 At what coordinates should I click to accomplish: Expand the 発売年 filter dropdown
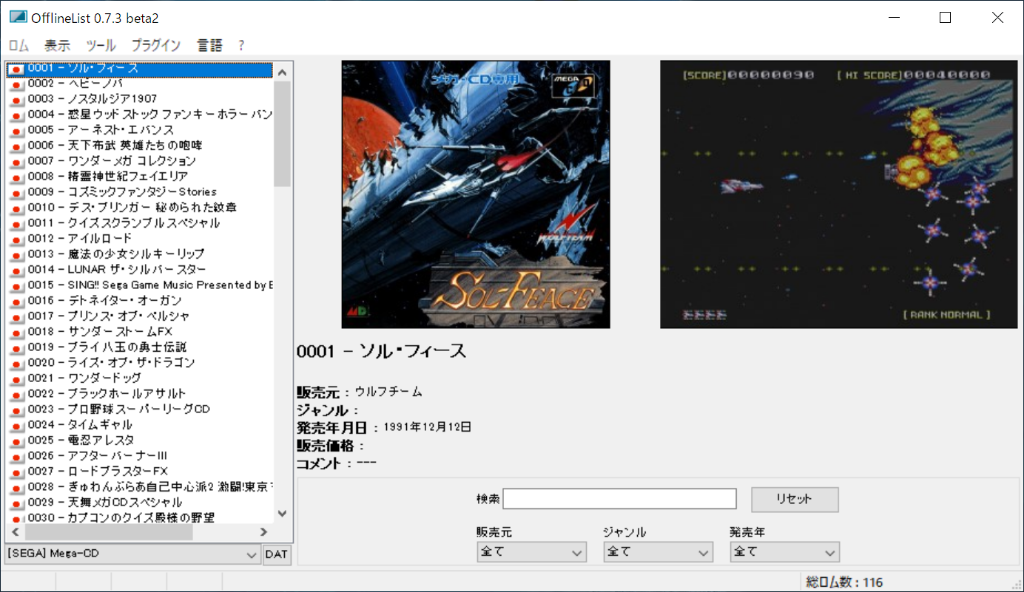pyautogui.click(x=784, y=552)
